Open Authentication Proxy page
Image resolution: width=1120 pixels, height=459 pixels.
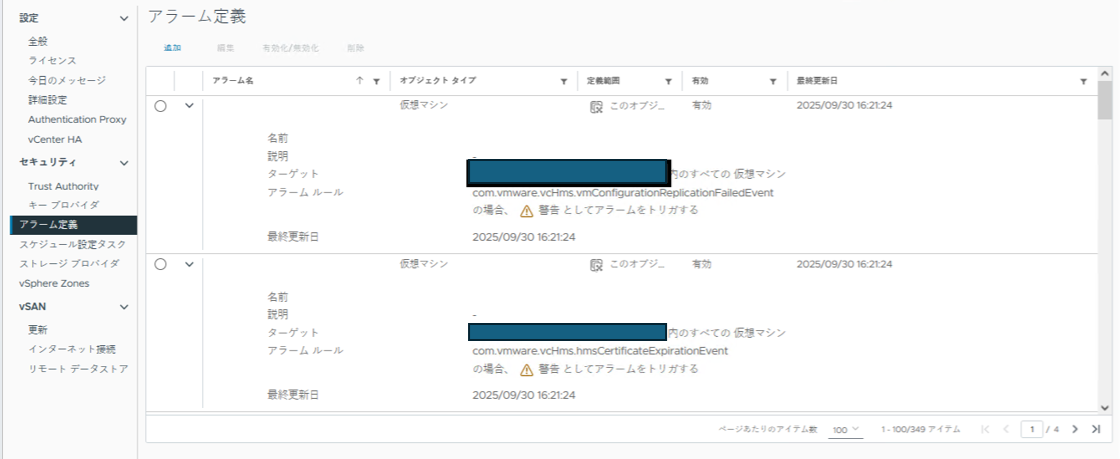pos(77,119)
